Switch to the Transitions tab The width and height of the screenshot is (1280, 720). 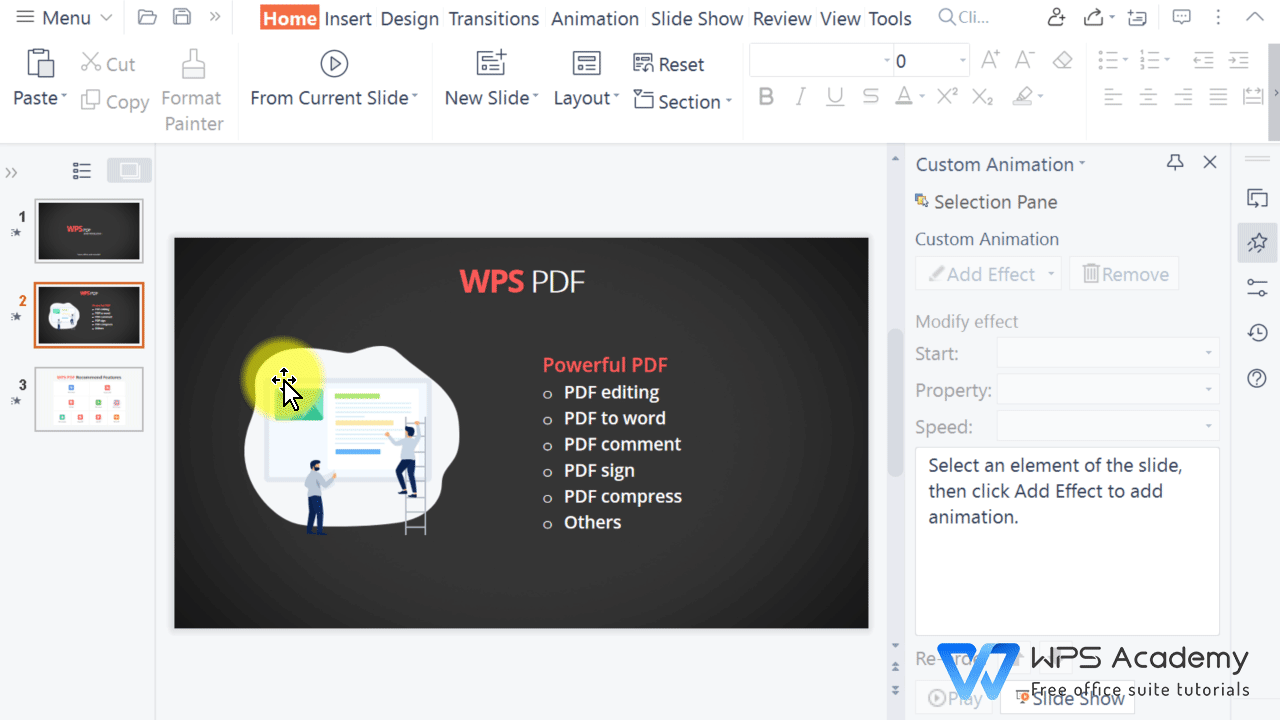tap(494, 18)
